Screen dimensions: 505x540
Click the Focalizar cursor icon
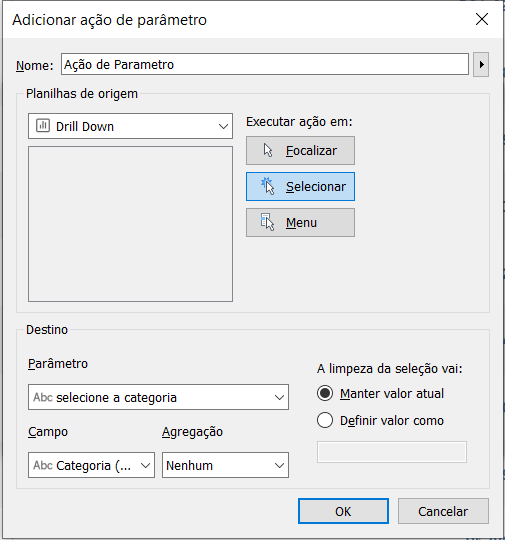pyautogui.click(x=268, y=150)
